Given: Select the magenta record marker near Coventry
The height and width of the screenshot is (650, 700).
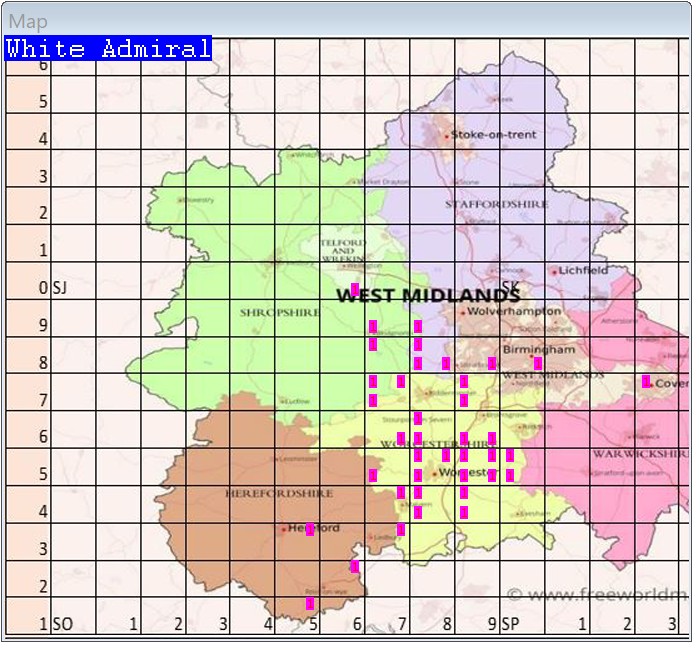Looking at the screenshot, I should point(646,381).
